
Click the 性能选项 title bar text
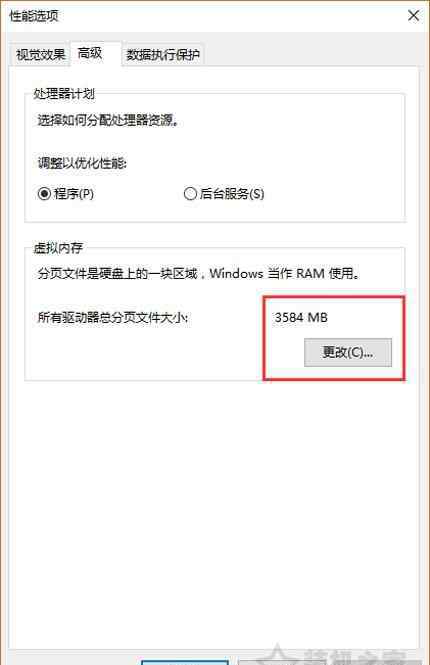[34, 16]
